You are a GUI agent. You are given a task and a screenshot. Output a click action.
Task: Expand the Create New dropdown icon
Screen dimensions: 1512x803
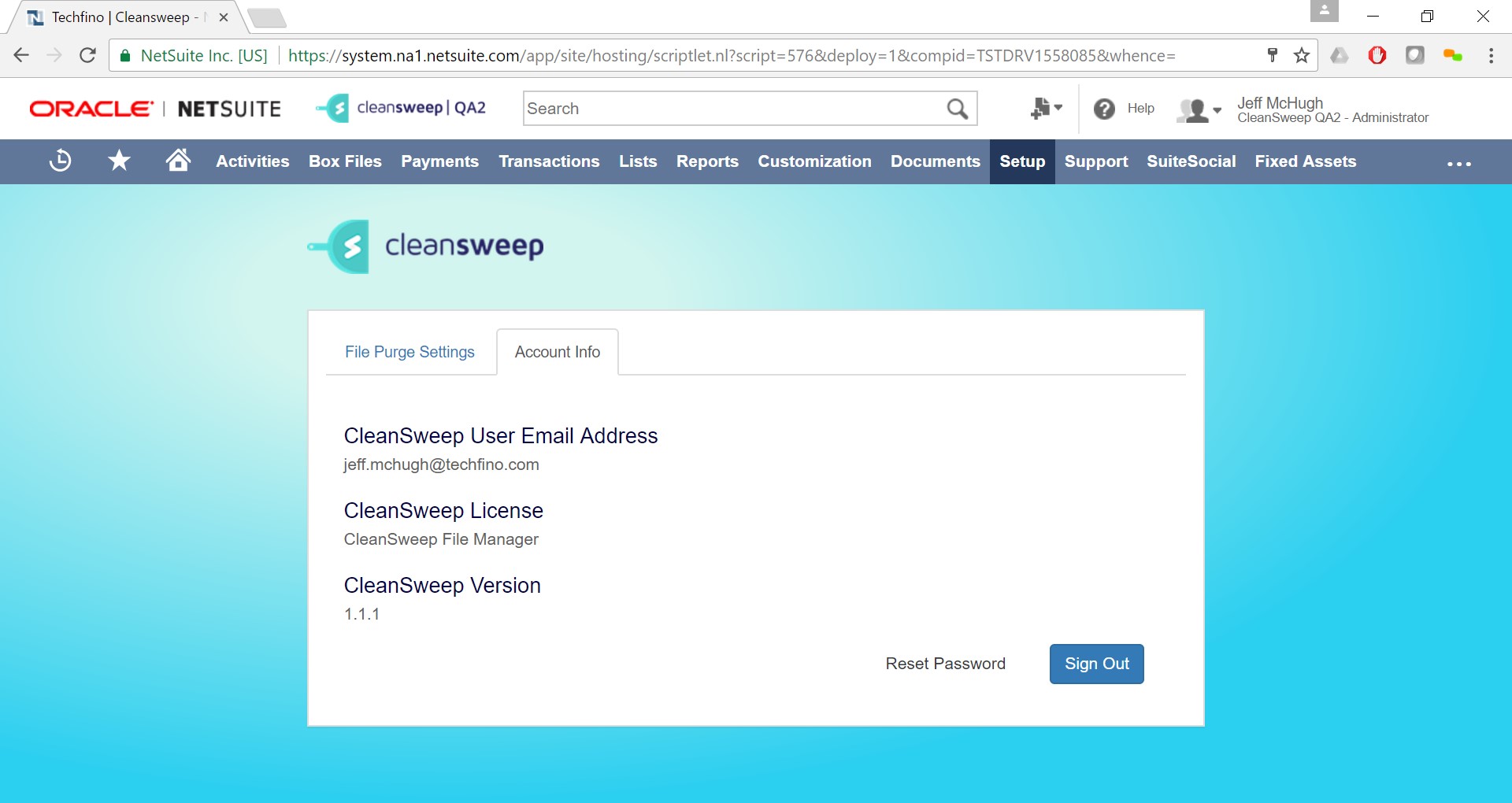click(1046, 109)
